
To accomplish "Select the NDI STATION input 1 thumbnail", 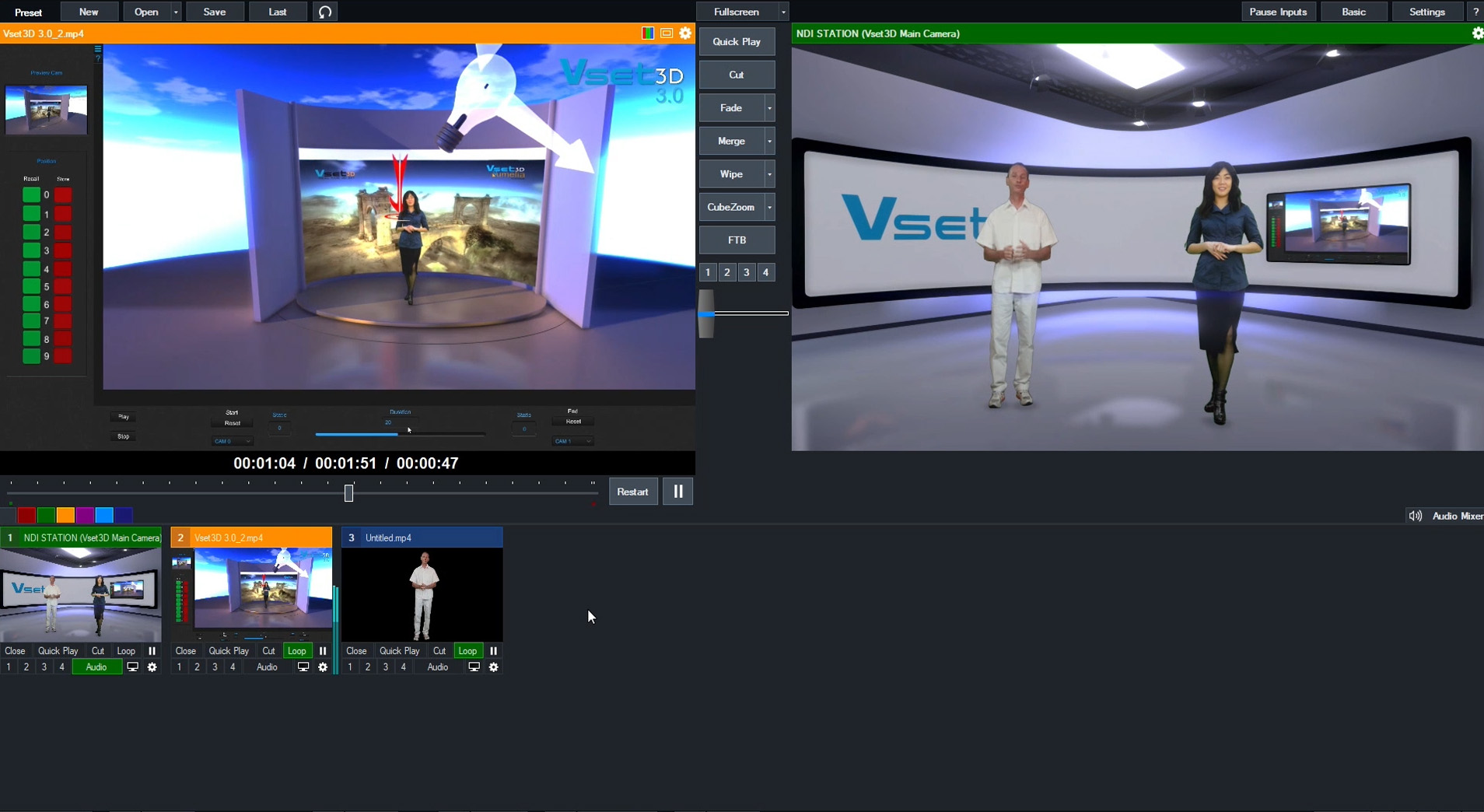I will point(81,595).
